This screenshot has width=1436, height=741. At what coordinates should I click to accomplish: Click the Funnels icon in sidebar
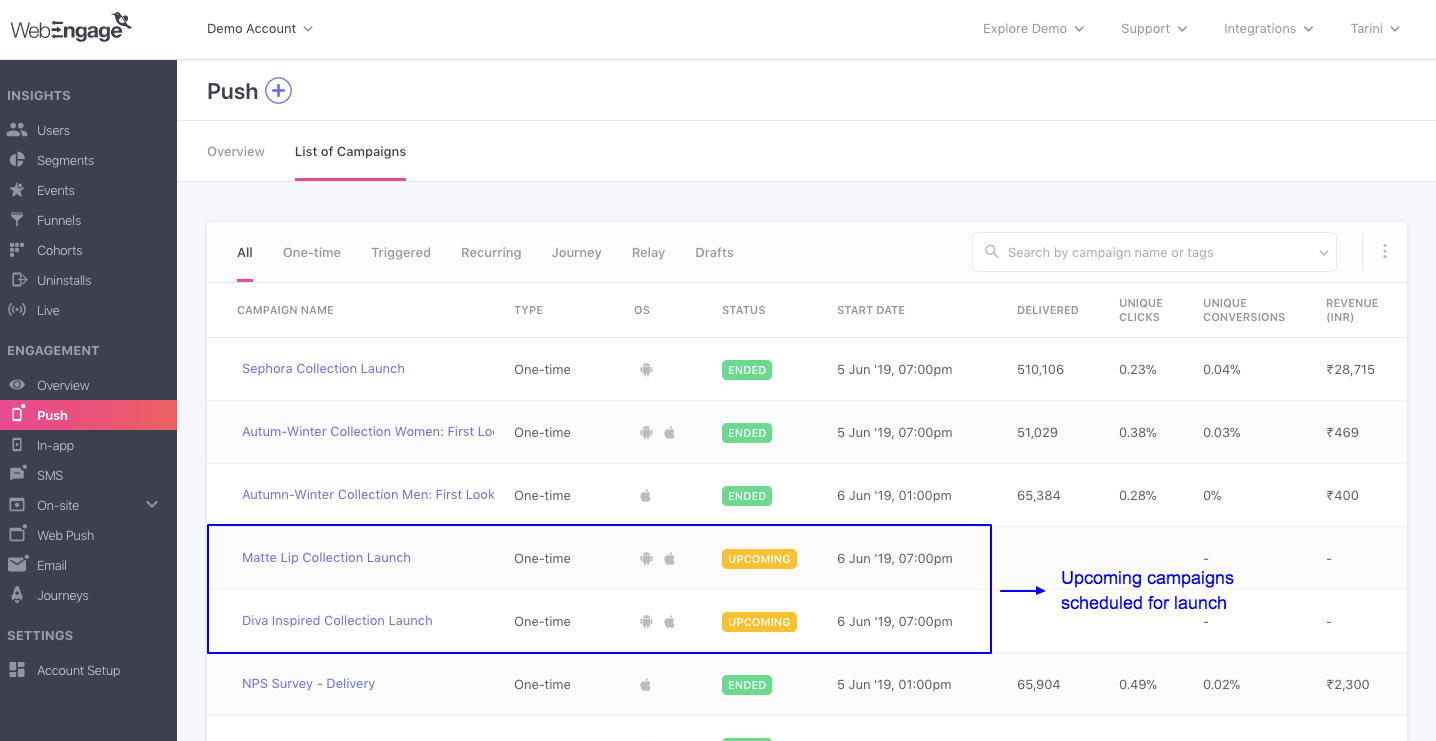[x=16, y=220]
